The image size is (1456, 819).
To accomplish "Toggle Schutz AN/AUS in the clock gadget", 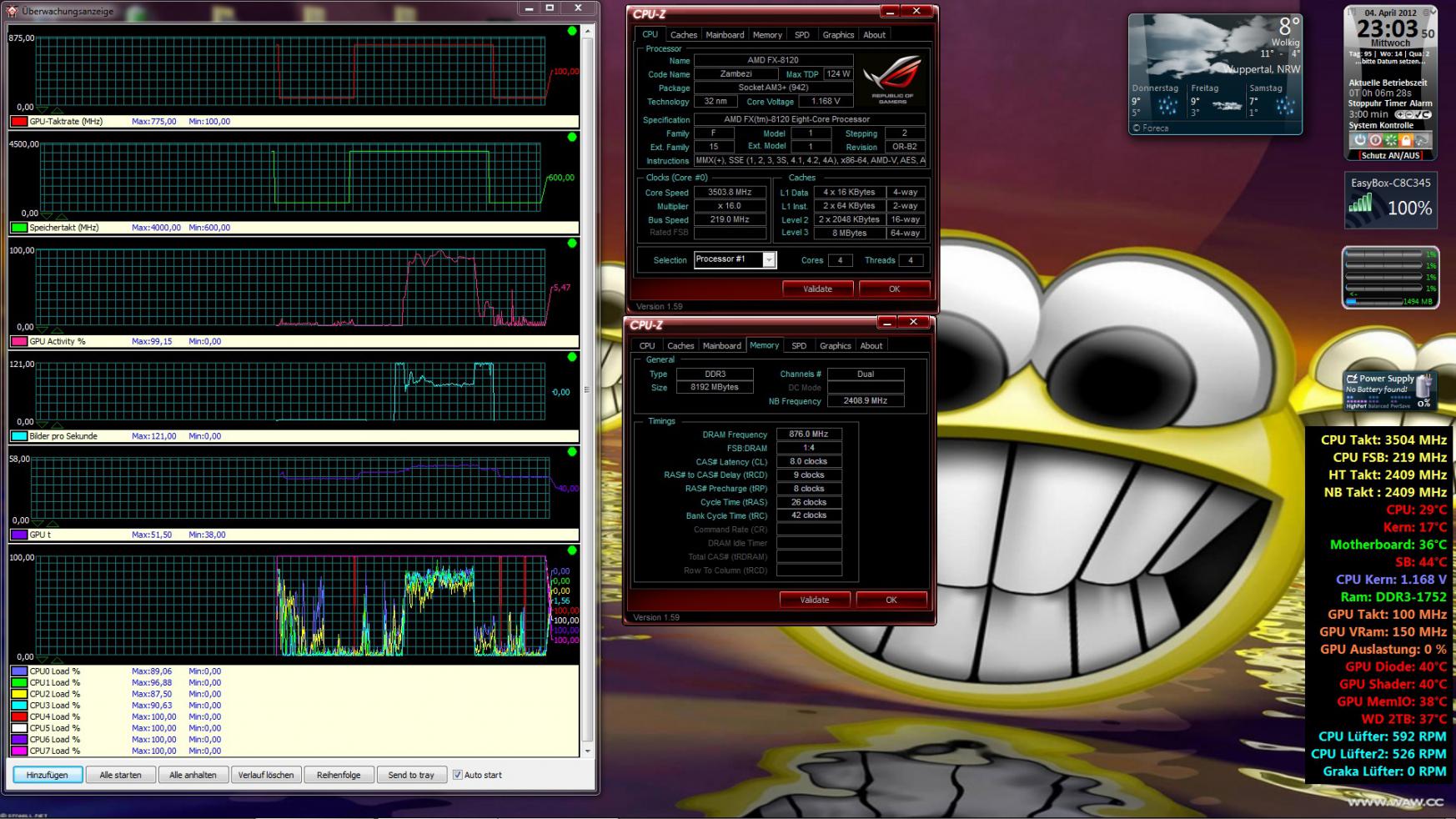I will (x=1390, y=155).
